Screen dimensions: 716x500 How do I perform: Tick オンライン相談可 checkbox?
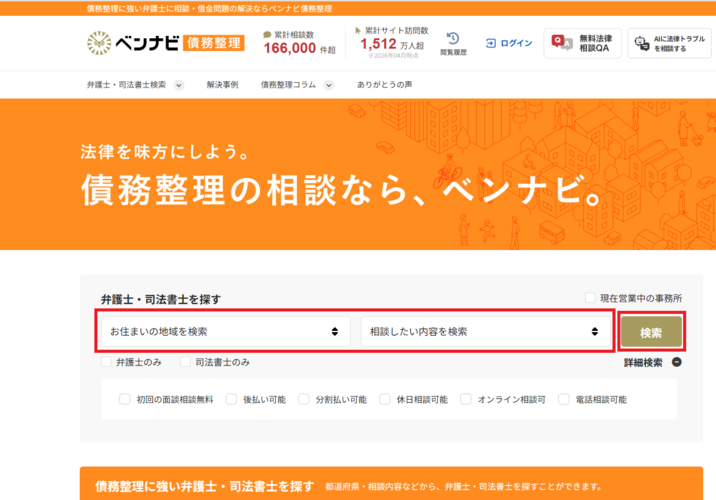click(466, 399)
